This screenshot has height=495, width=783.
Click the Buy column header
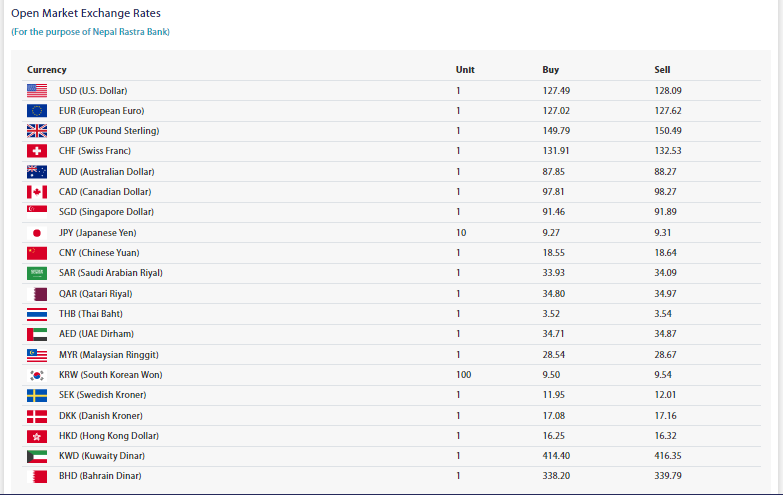550,70
